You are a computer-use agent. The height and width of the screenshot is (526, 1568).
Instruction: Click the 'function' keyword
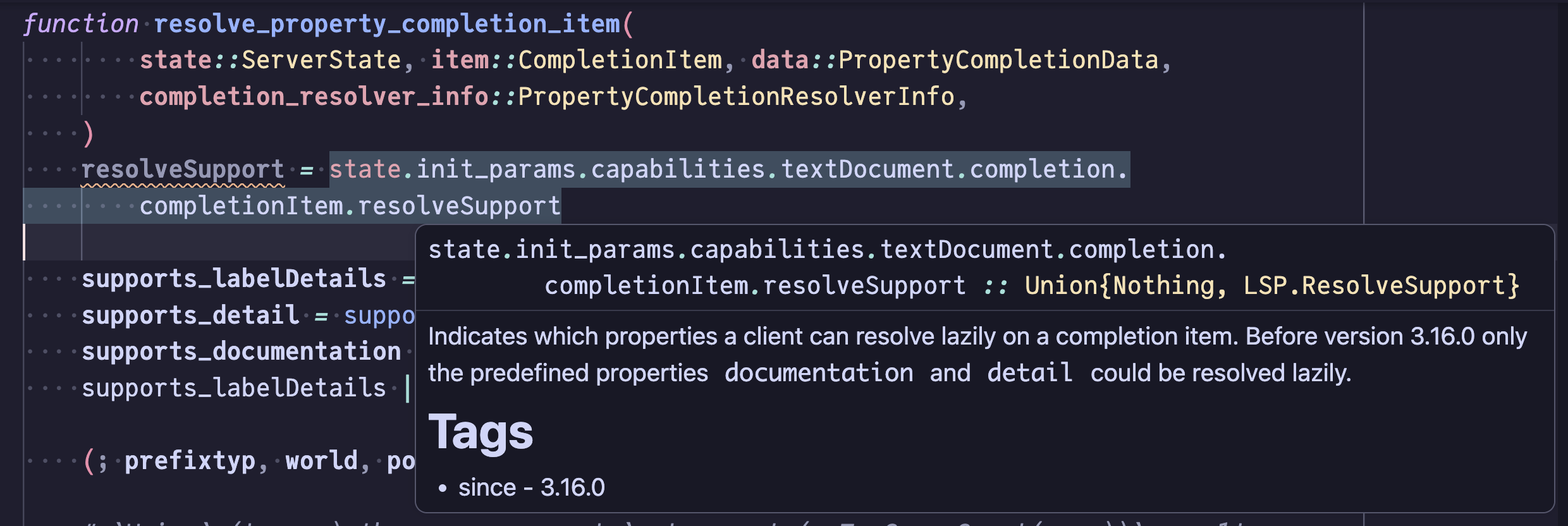point(80,24)
